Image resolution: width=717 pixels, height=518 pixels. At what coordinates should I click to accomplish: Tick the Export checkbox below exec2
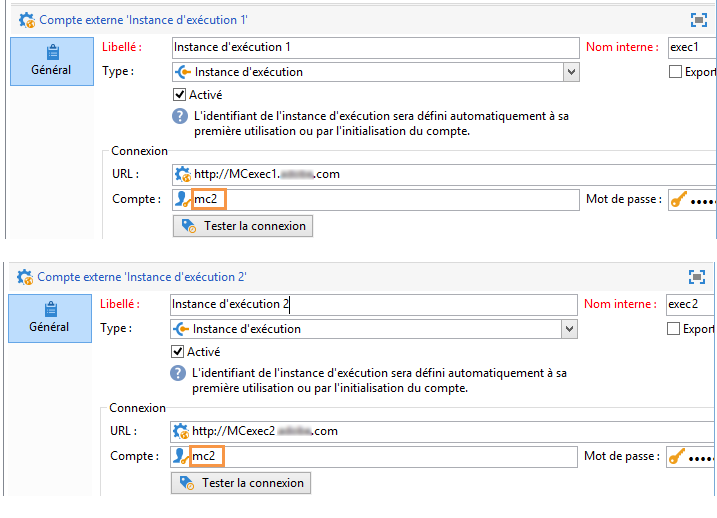(x=674, y=329)
